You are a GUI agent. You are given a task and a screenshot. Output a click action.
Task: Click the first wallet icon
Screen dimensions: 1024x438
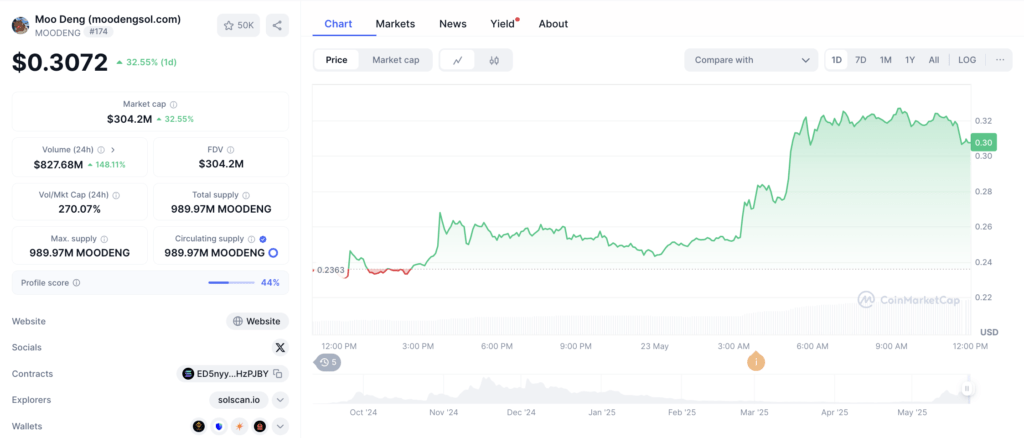(199, 426)
